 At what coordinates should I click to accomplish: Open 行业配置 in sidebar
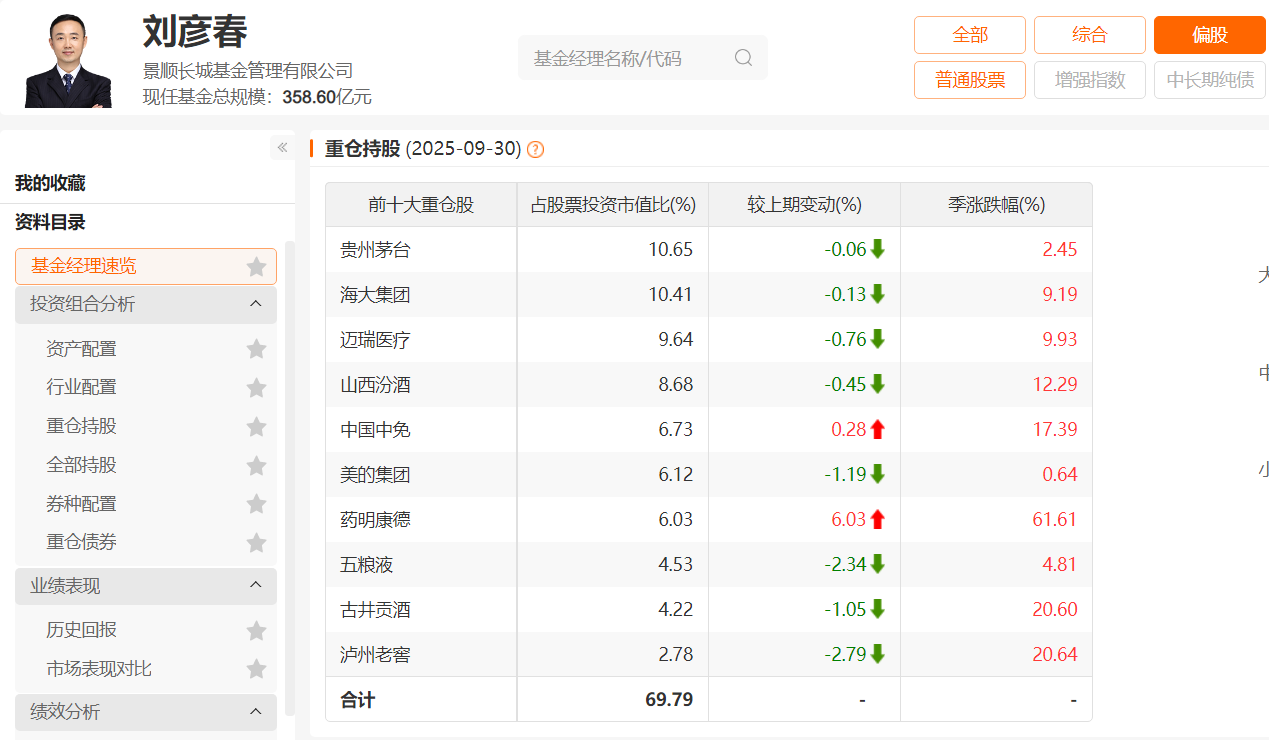click(81, 387)
